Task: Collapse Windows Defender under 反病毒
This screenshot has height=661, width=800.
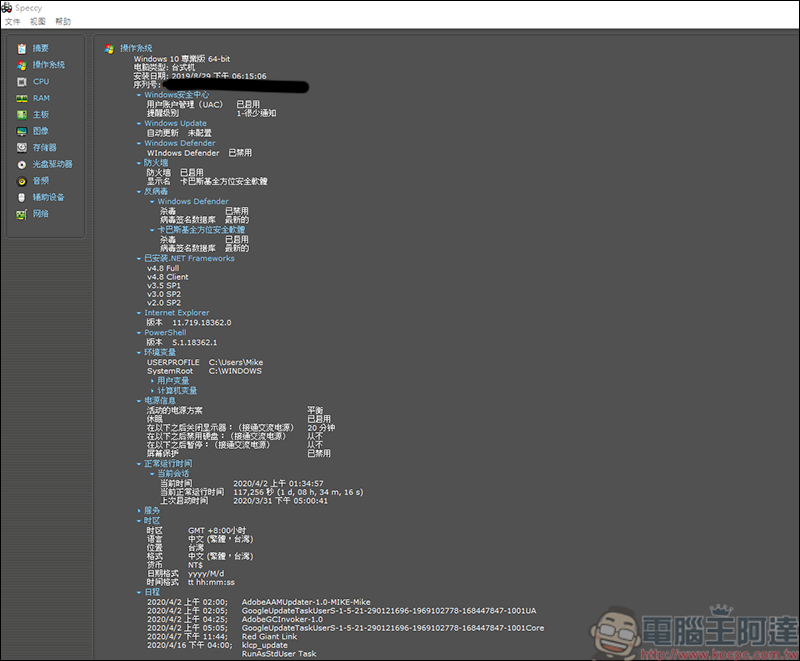Action: point(152,201)
